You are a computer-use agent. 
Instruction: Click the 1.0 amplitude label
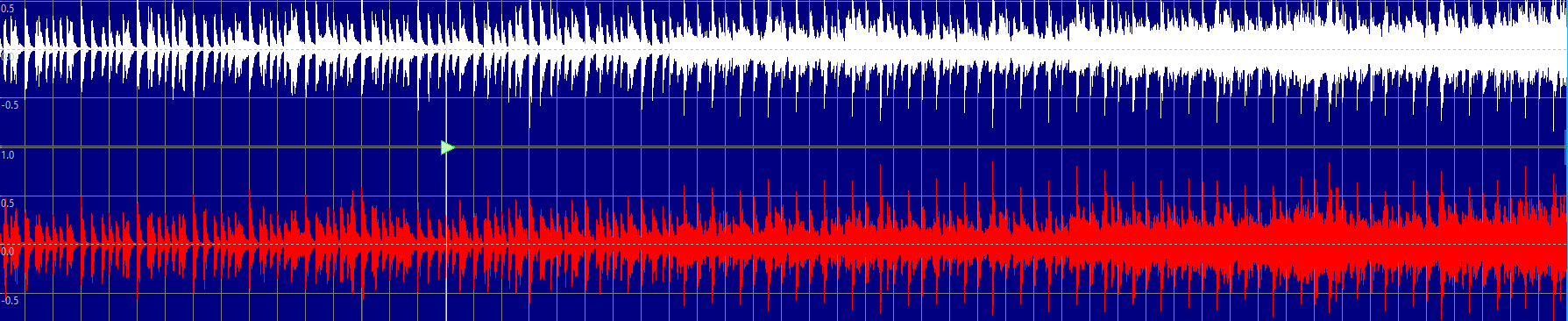tap(7, 155)
